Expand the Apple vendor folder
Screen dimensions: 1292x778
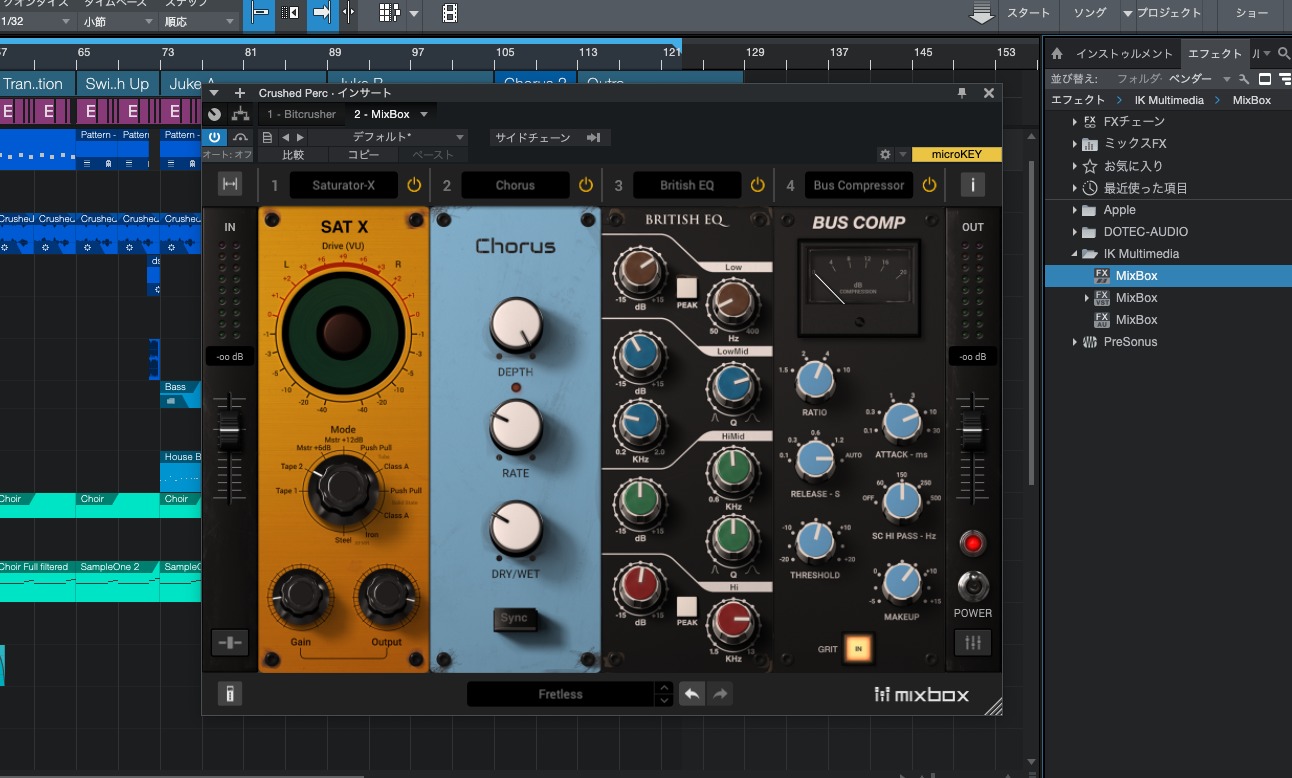tap(1076, 209)
